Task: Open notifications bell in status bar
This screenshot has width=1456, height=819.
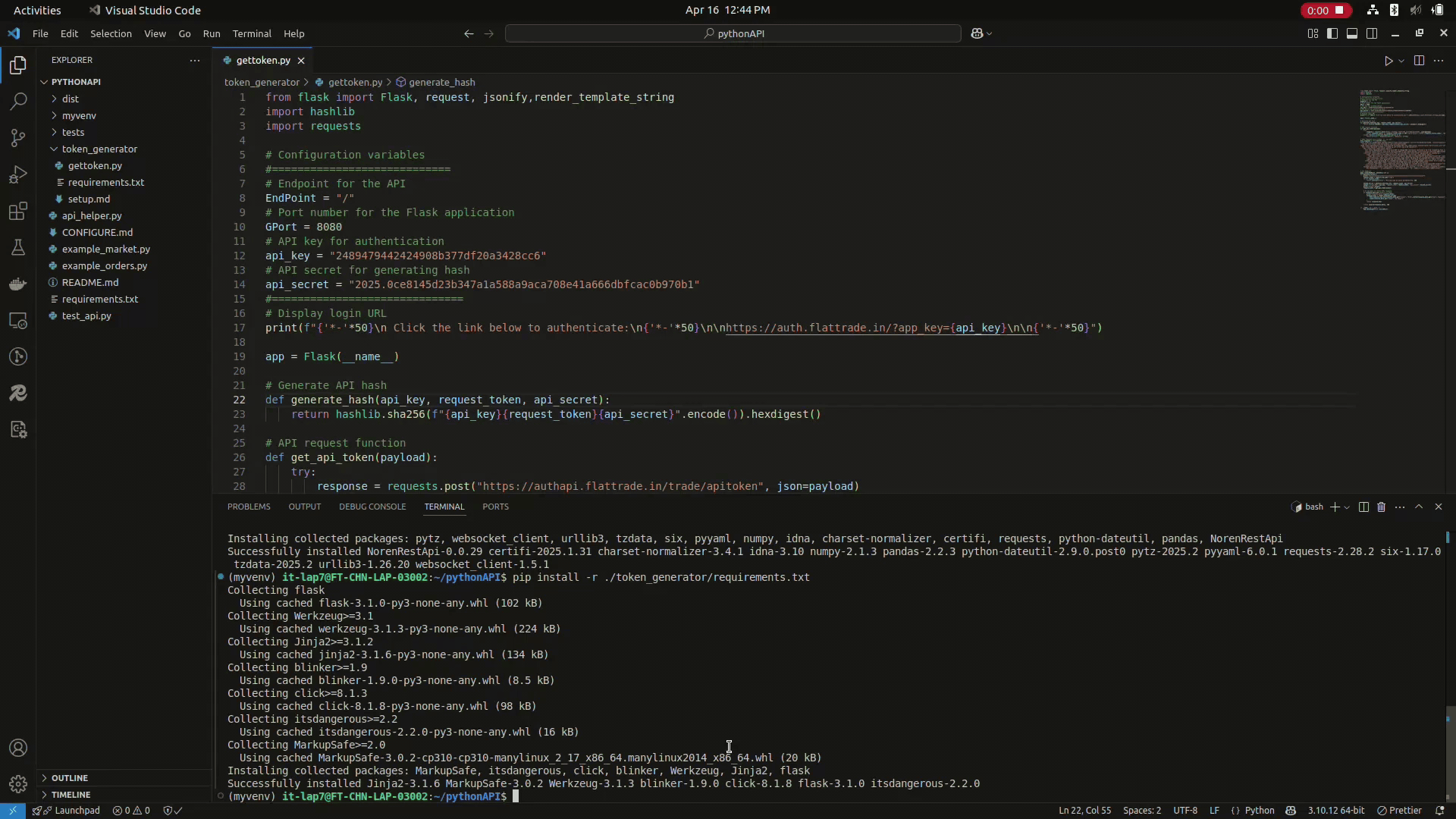Action: [1439, 811]
